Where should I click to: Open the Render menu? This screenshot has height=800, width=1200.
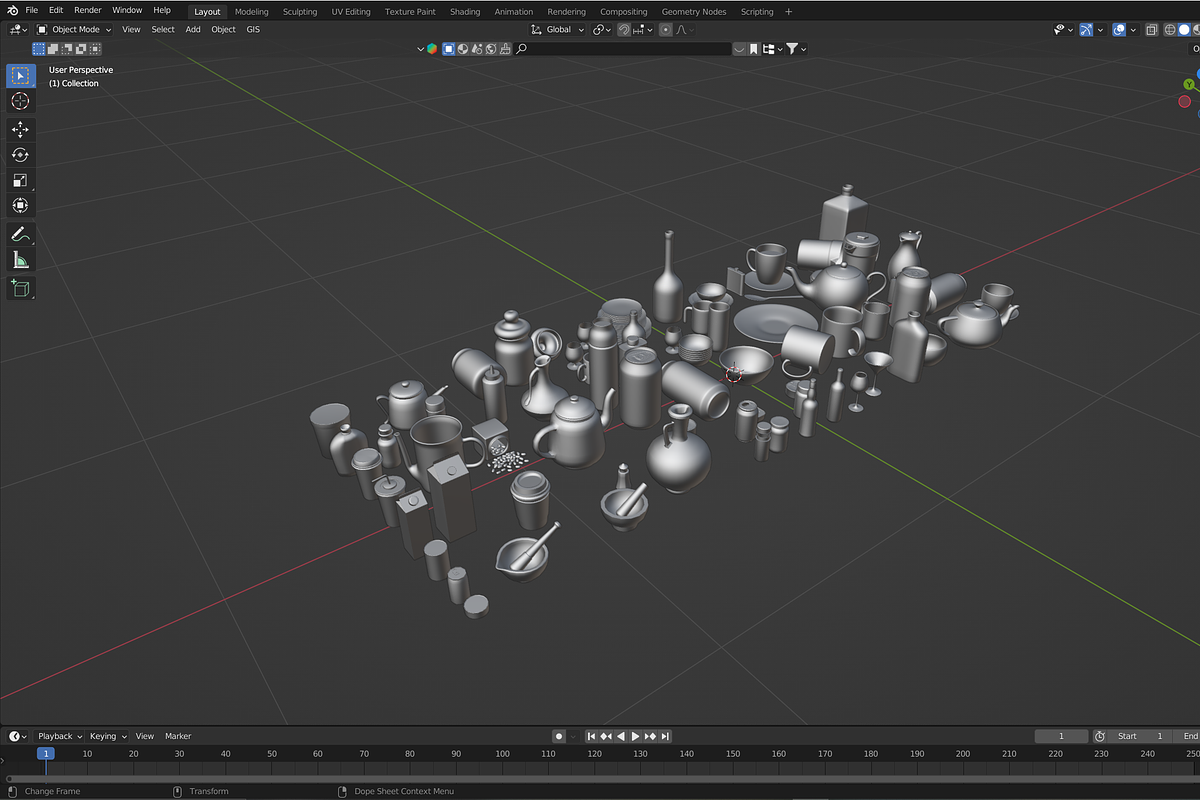coord(88,10)
